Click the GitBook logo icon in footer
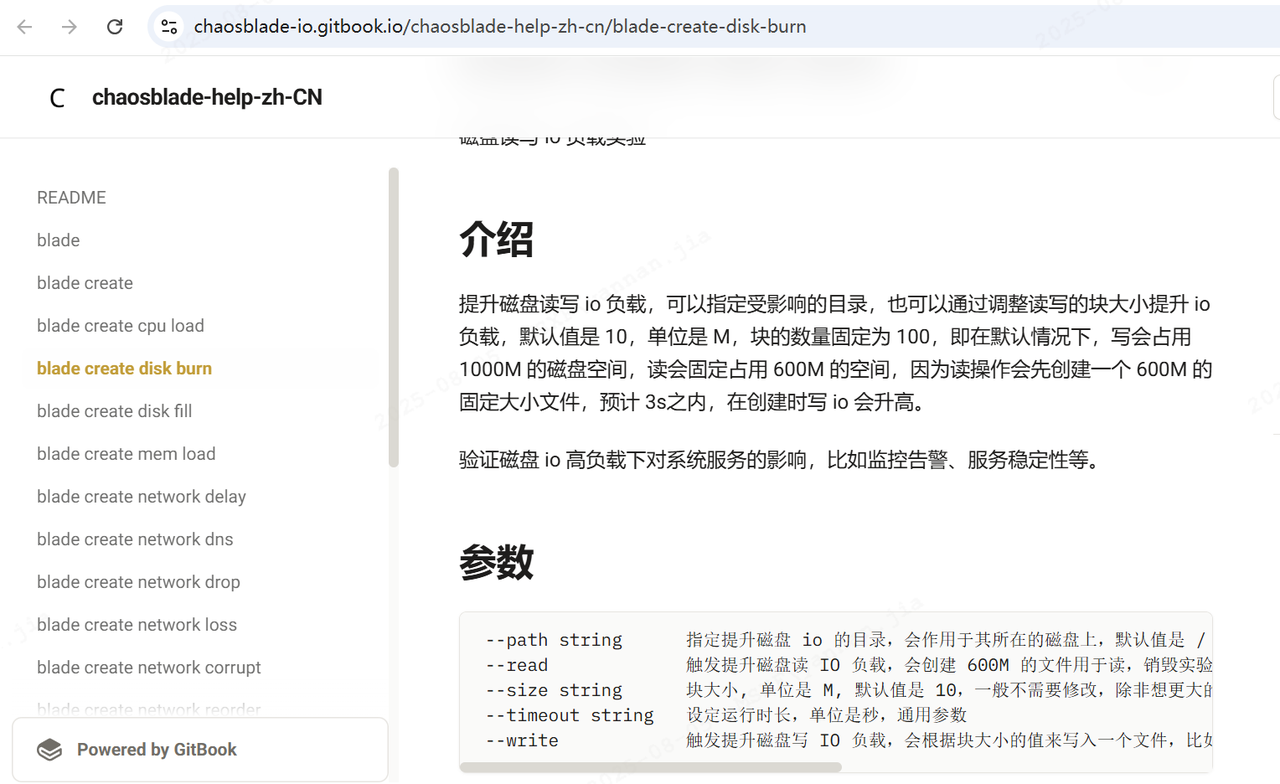The width and height of the screenshot is (1280, 784). tap(49, 750)
